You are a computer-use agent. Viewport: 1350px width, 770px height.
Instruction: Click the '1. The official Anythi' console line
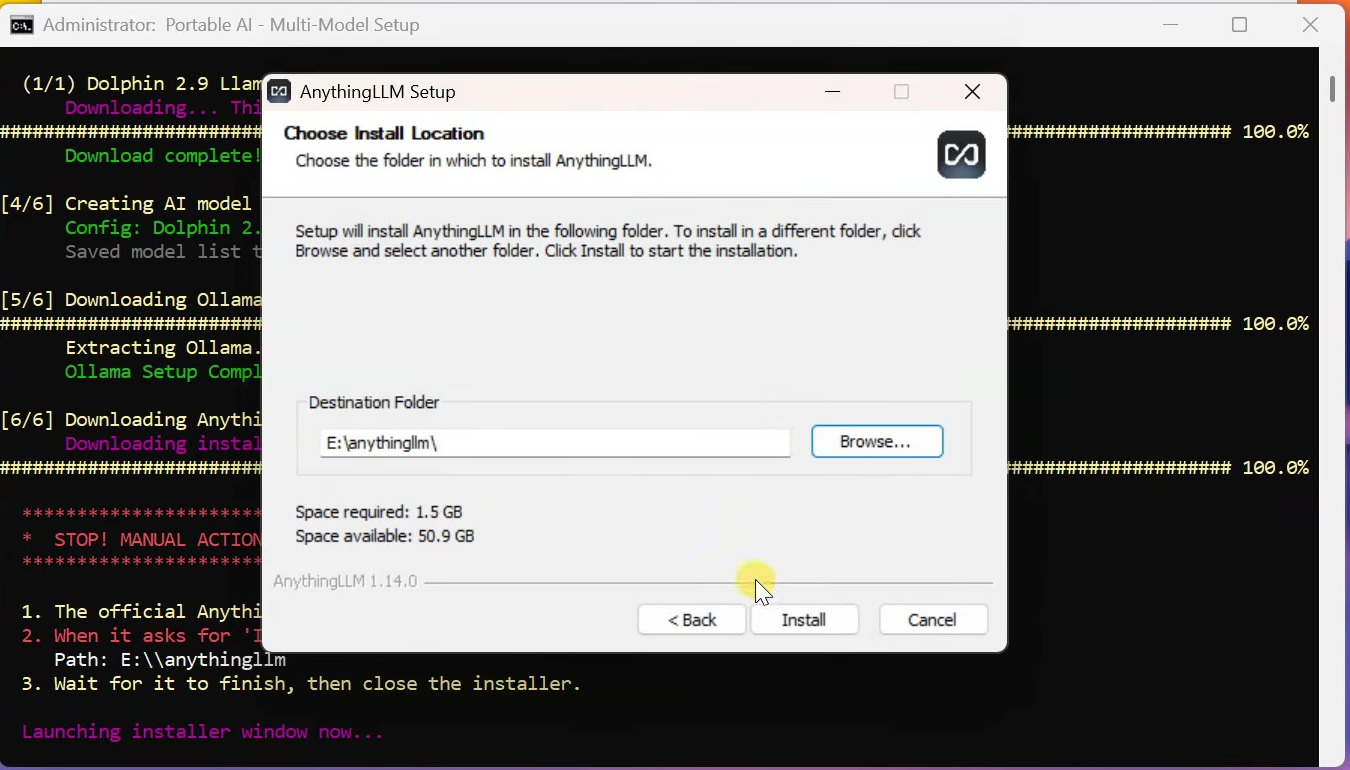(x=141, y=612)
